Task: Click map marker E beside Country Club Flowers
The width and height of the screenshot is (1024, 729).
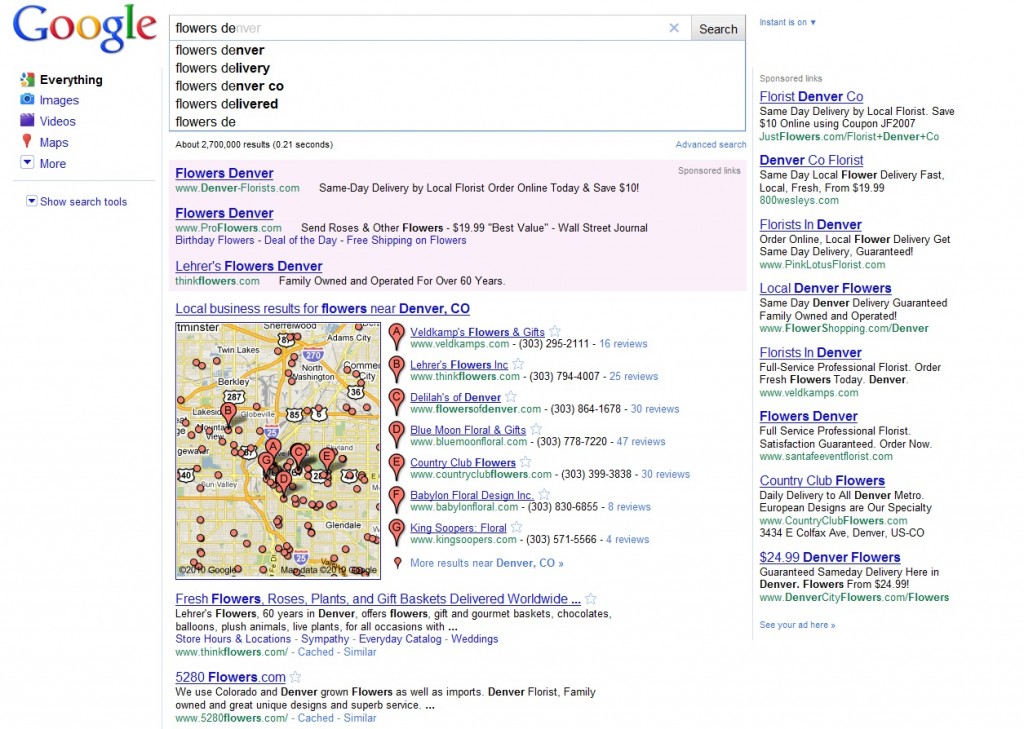Action: point(396,467)
